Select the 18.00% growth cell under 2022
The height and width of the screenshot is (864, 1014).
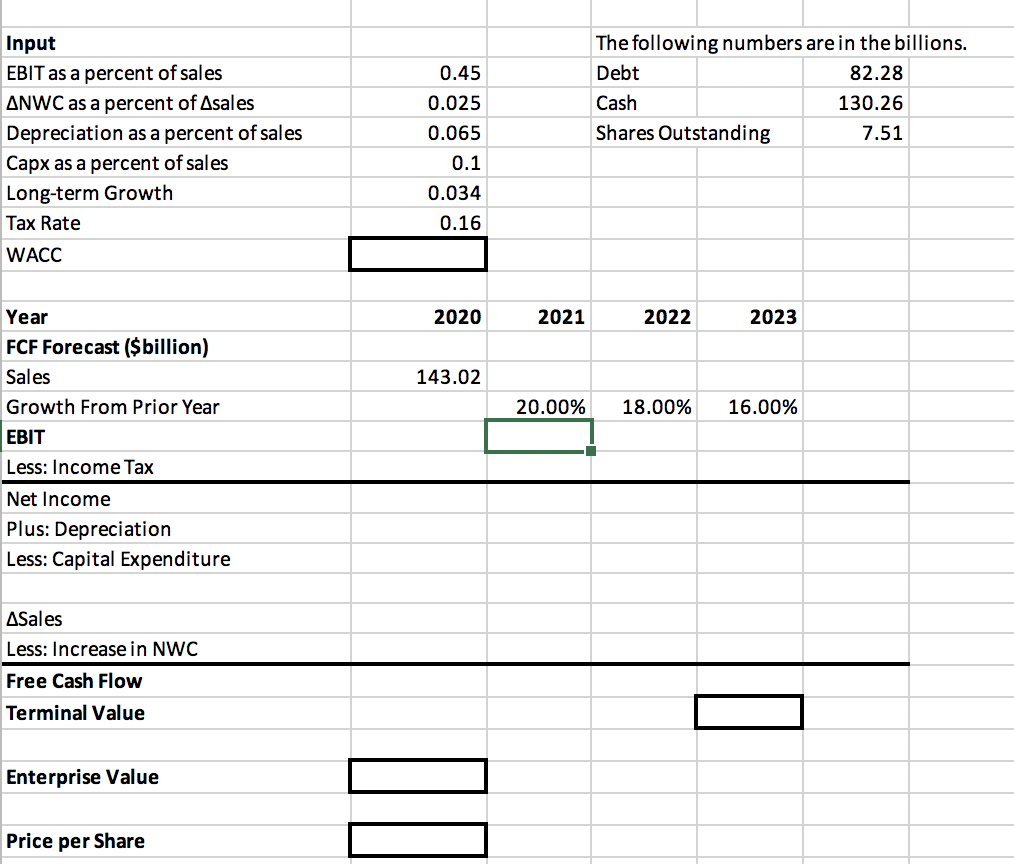[x=643, y=406]
